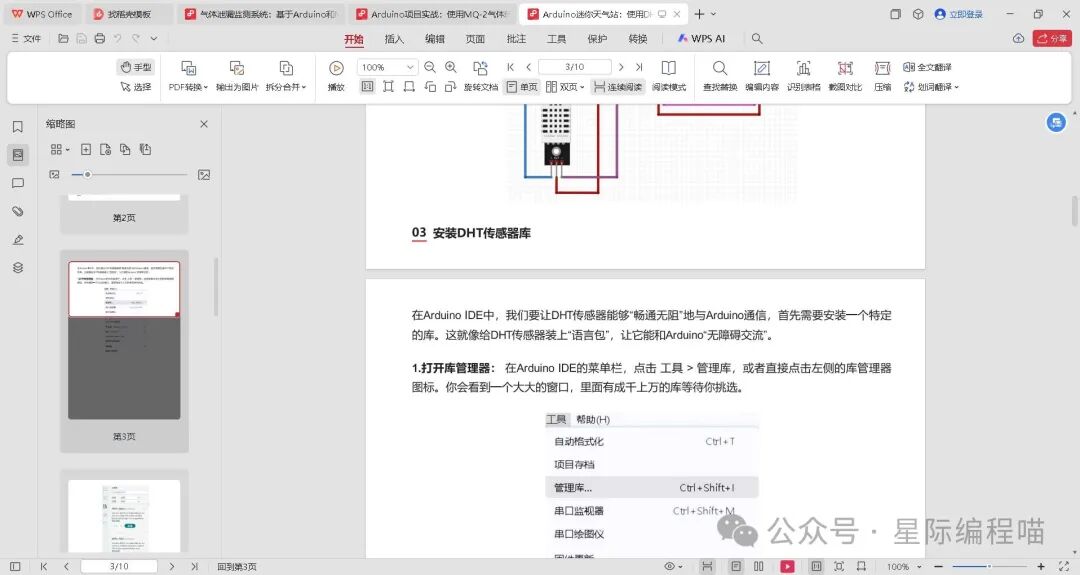This screenshot has height=575, width=1080.
Task: Expand quick access toolbar chevron
Action: [x=154, y=39]
